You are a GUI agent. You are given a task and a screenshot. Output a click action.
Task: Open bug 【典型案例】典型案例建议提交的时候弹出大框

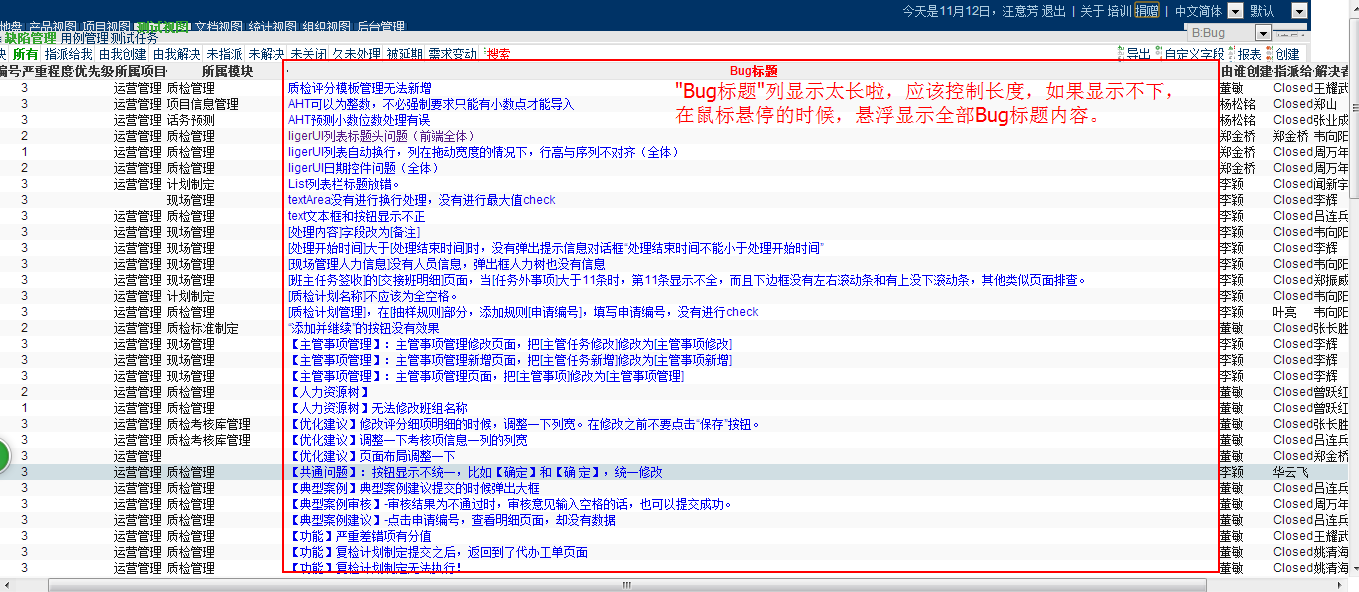[x=414, y=488]
